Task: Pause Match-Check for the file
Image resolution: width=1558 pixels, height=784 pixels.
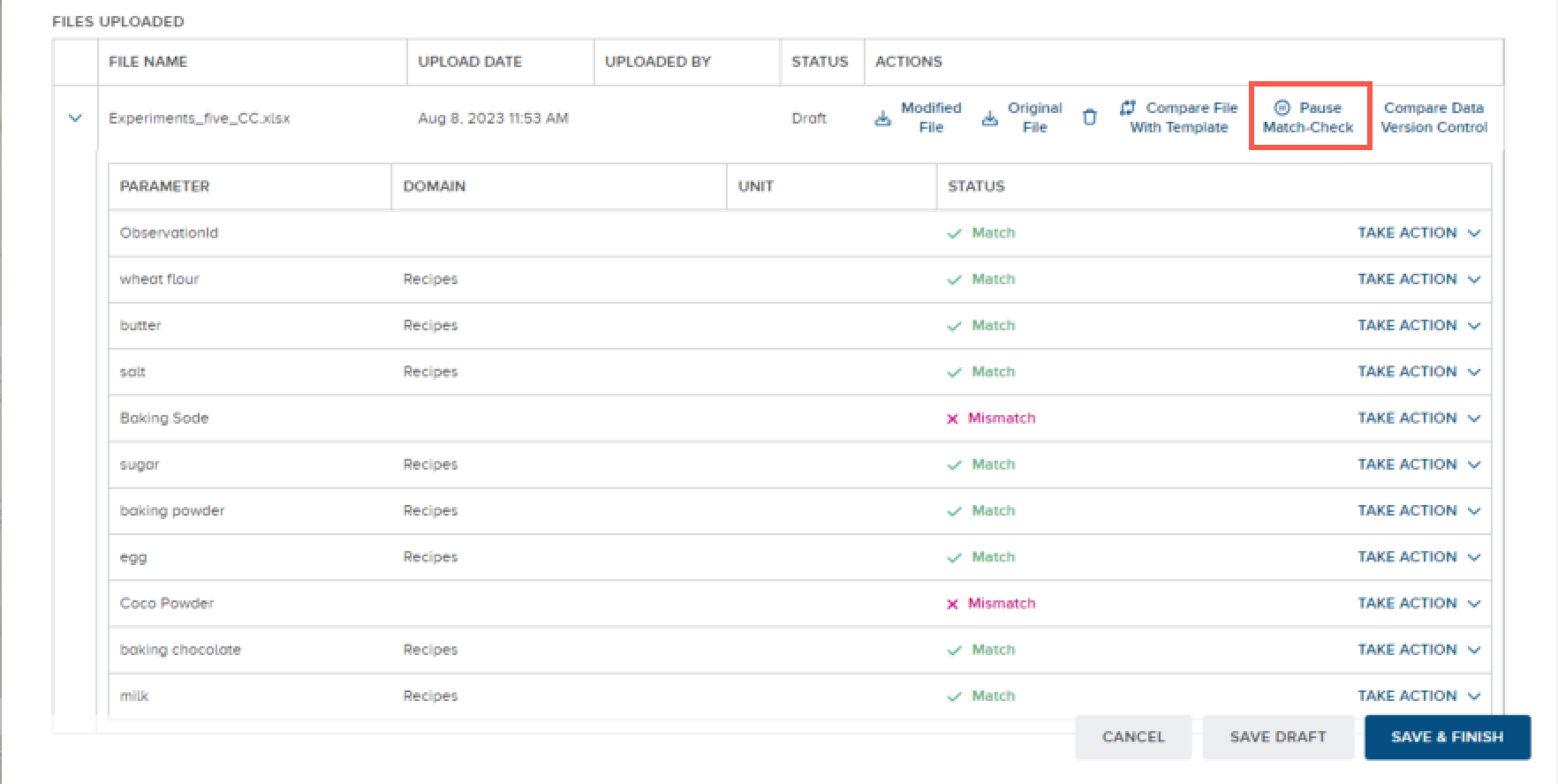Action: [x=1309, y=117]
